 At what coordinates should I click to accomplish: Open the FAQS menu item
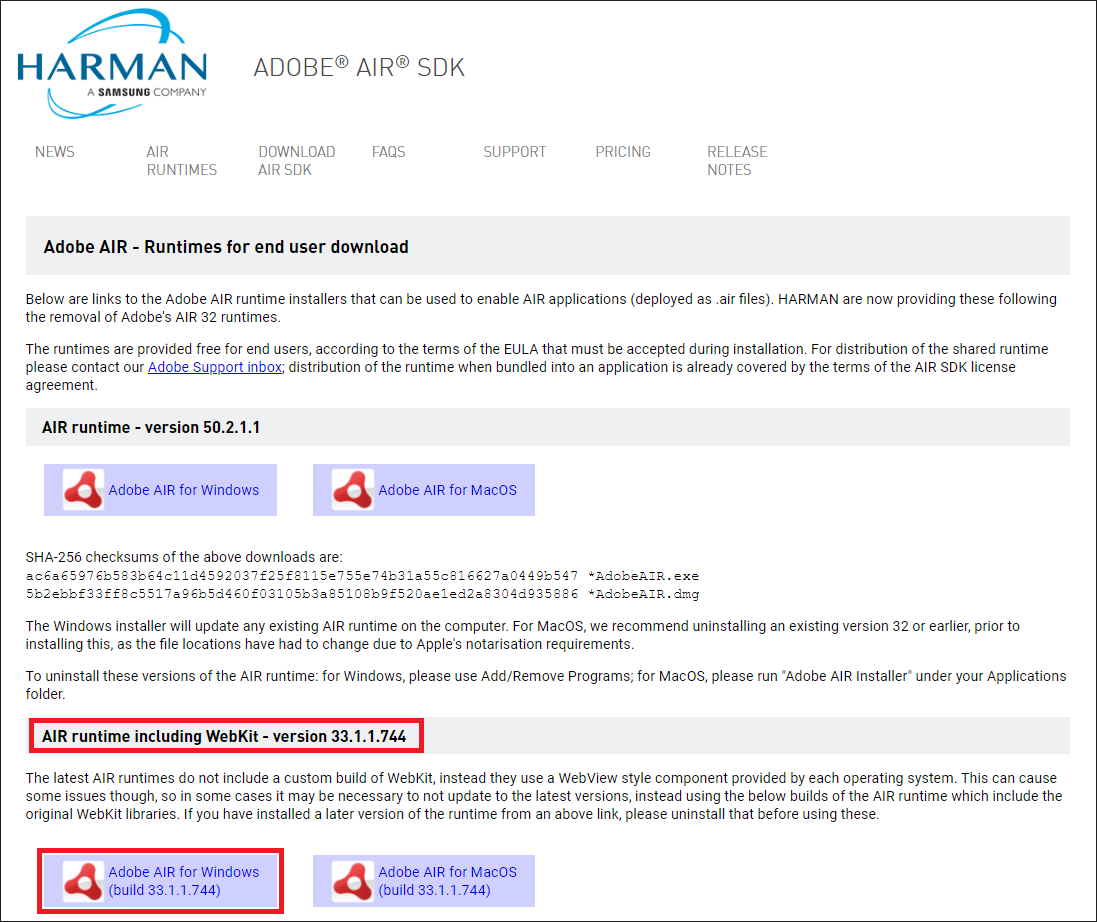388,152
